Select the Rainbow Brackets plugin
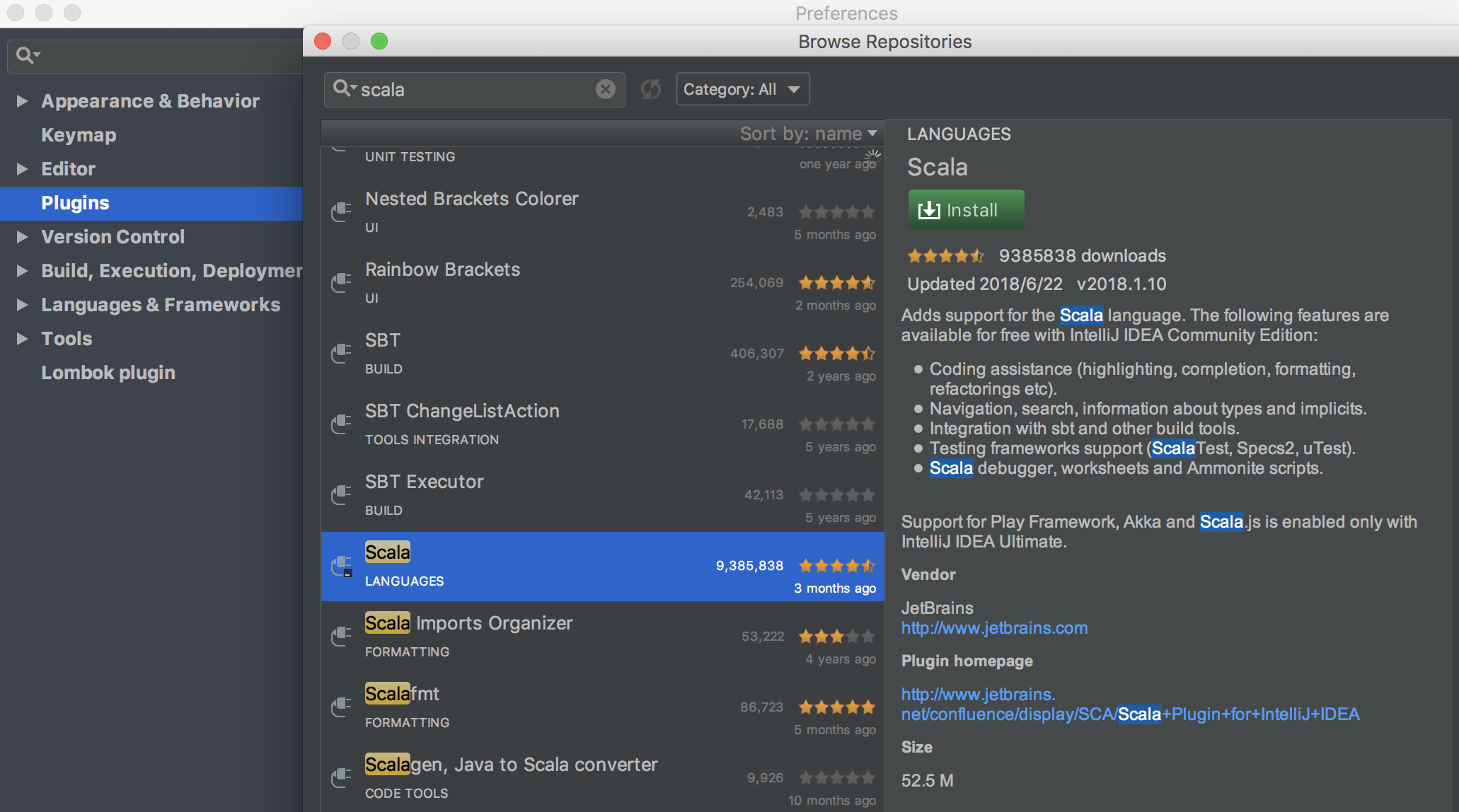 (602, 284)
